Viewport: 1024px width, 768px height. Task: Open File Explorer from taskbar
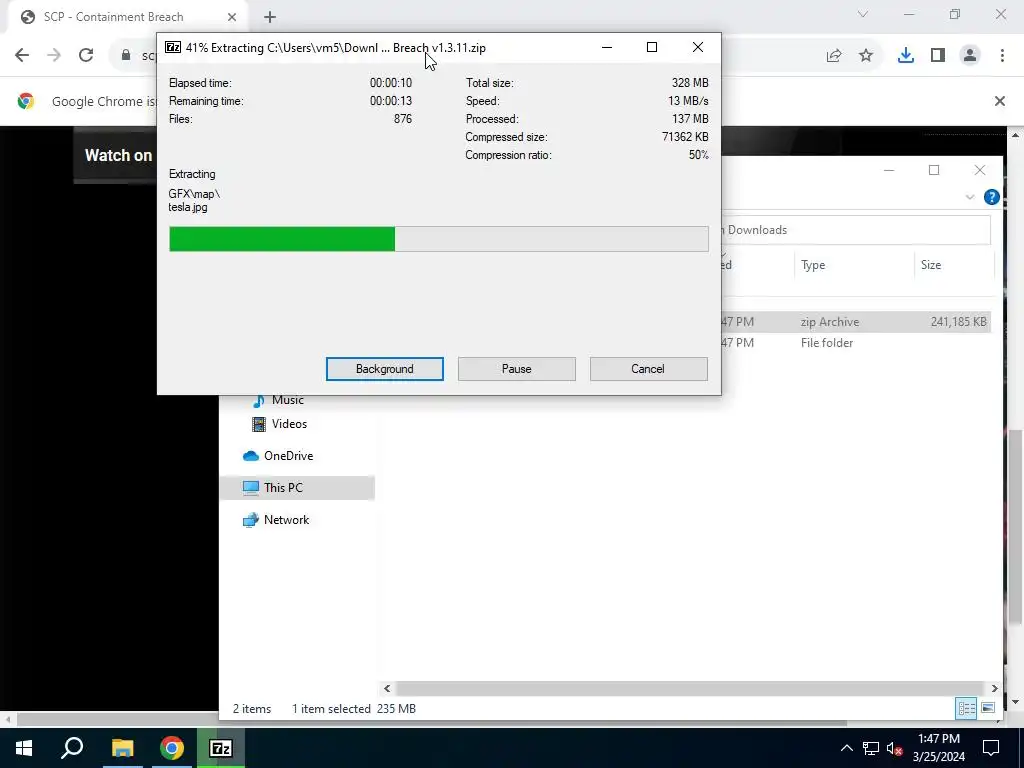click(x=122, y=748)
